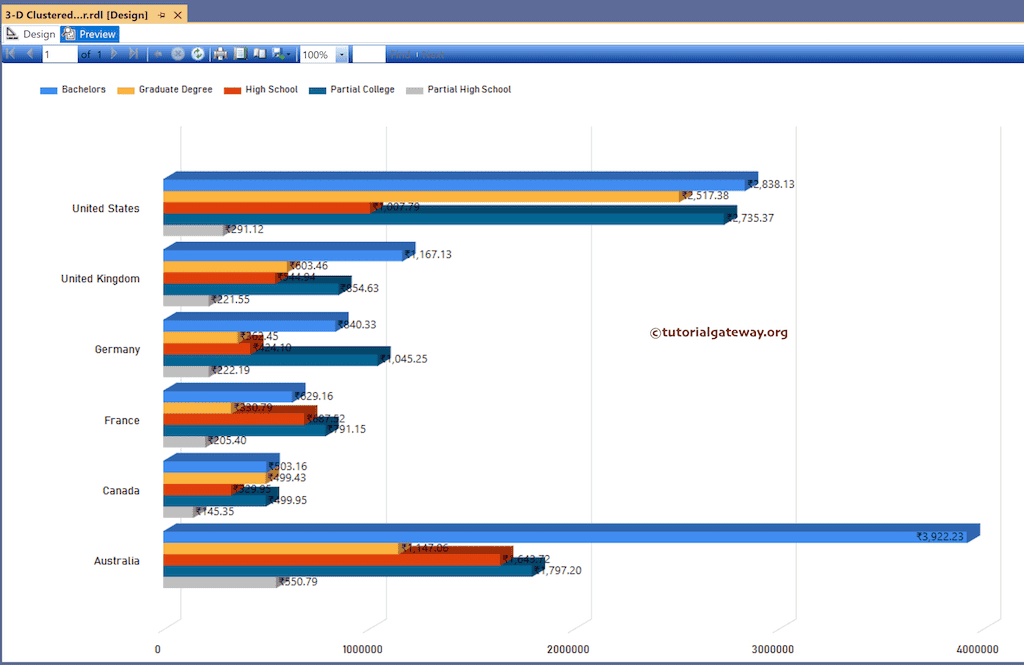Screen dimensions: 1024x665
Task: Select the Preview tab
Action: coord(90,33)
